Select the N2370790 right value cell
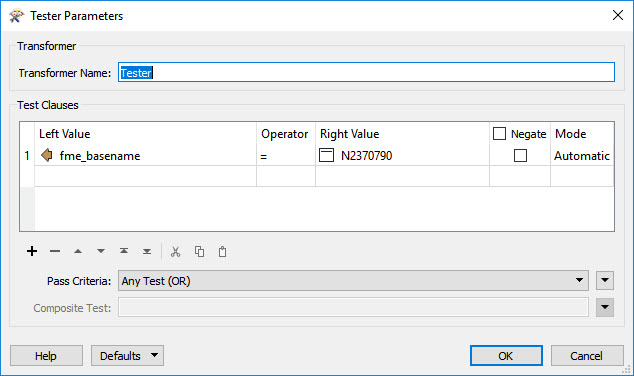Viewport: 634px width, 376px height. click(x=402, y=156)
